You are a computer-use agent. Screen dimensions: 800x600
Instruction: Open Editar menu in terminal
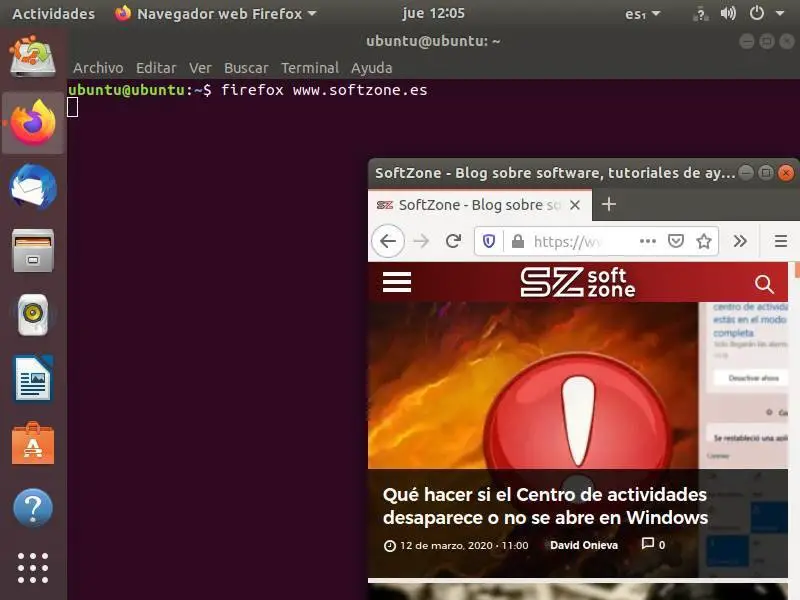[x=156, y=68]
